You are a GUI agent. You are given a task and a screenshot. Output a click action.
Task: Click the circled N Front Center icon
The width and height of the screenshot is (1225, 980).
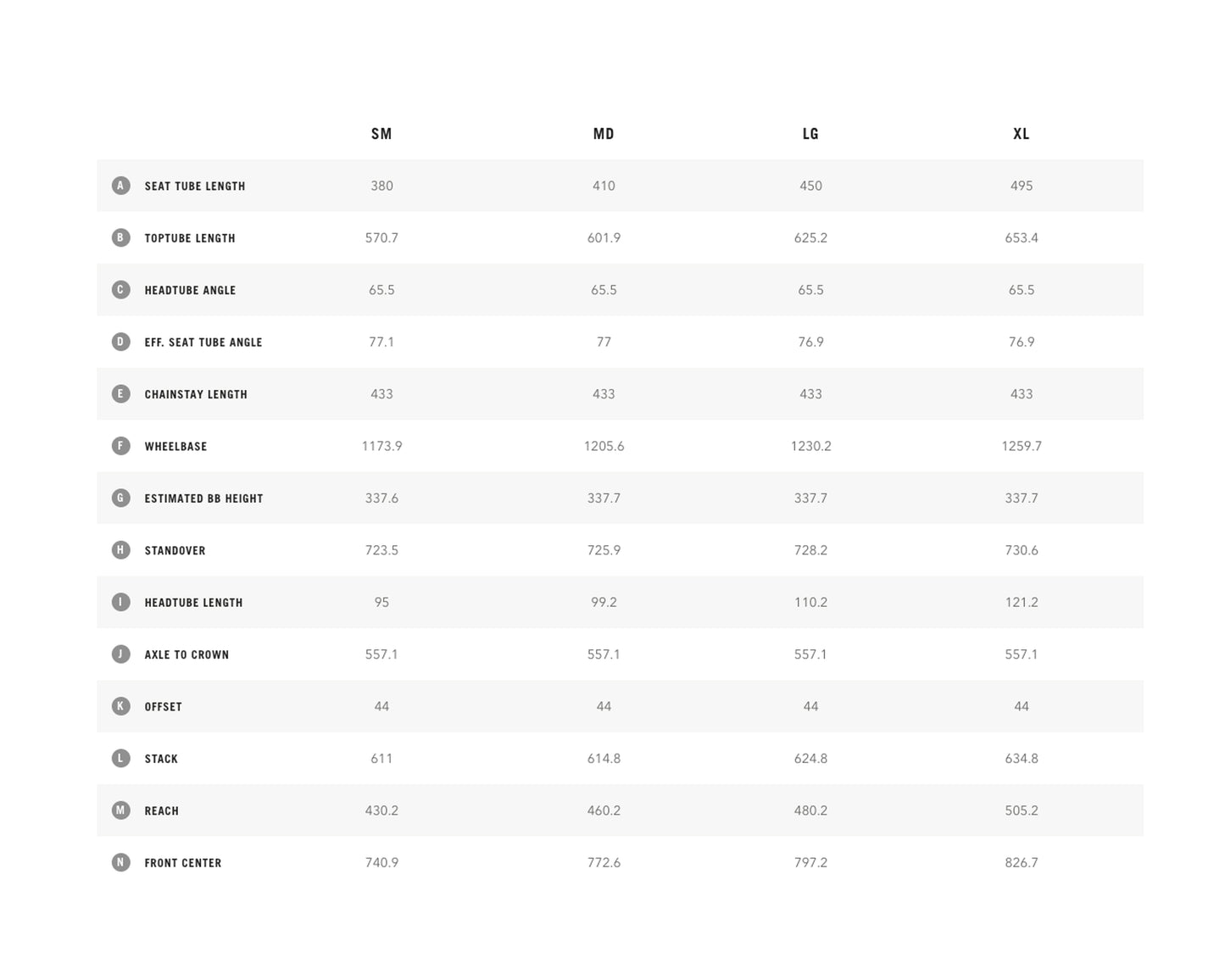click(120, 862)
